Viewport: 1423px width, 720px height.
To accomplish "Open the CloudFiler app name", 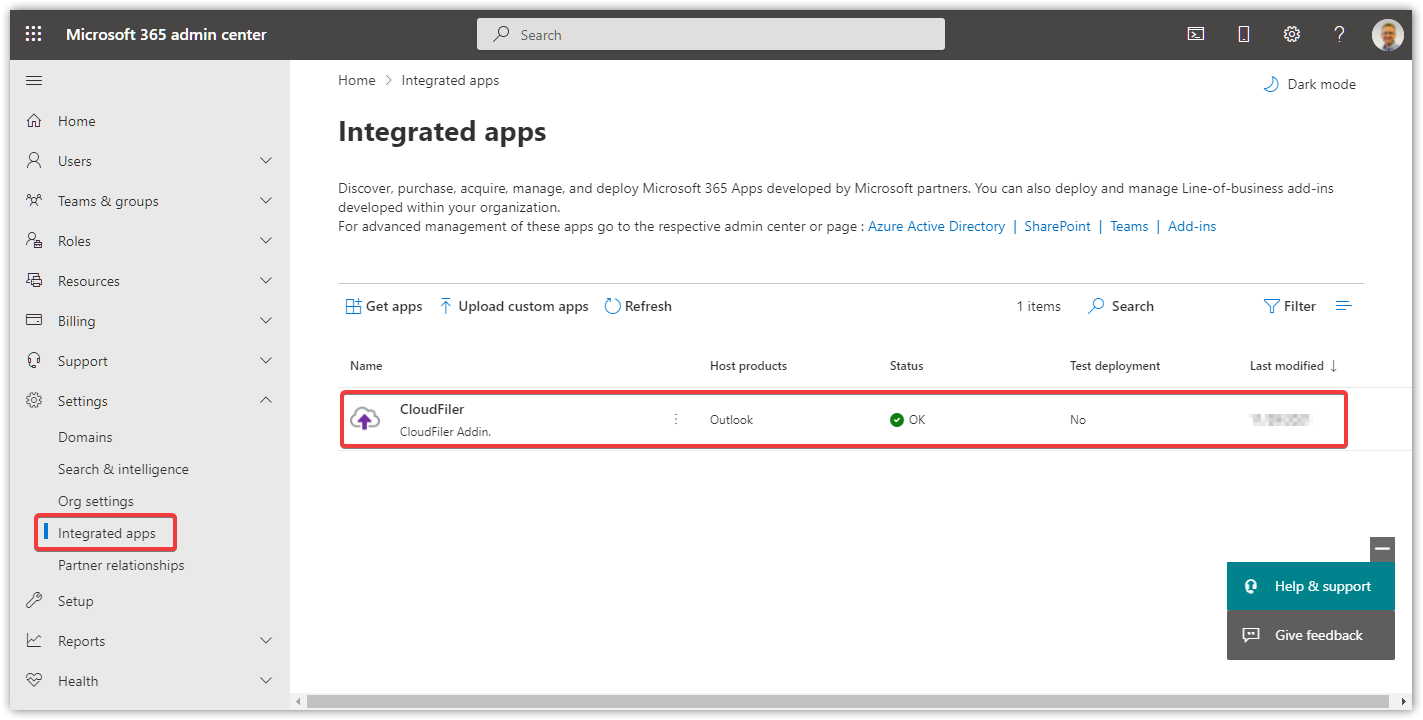I will pyautogui.click(x=432, y=409).
